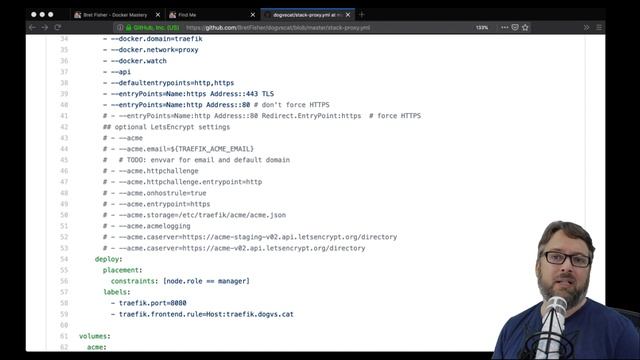Click the --docker.domain=traefik line

[x=153, y=39]
